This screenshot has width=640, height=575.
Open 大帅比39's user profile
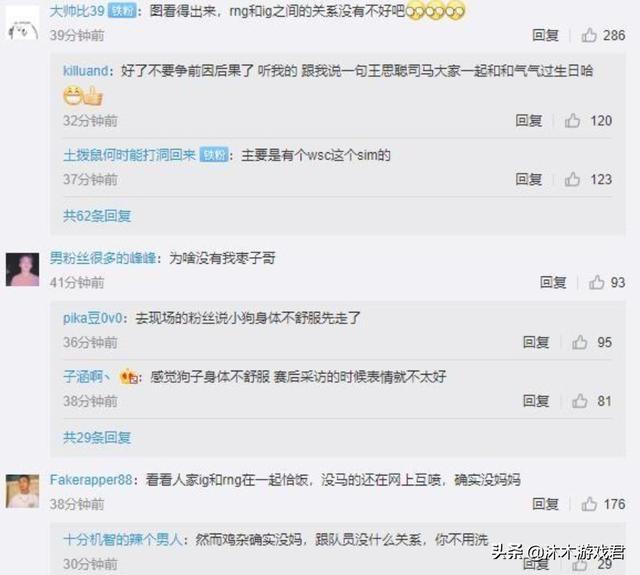(x=78, y=11)
